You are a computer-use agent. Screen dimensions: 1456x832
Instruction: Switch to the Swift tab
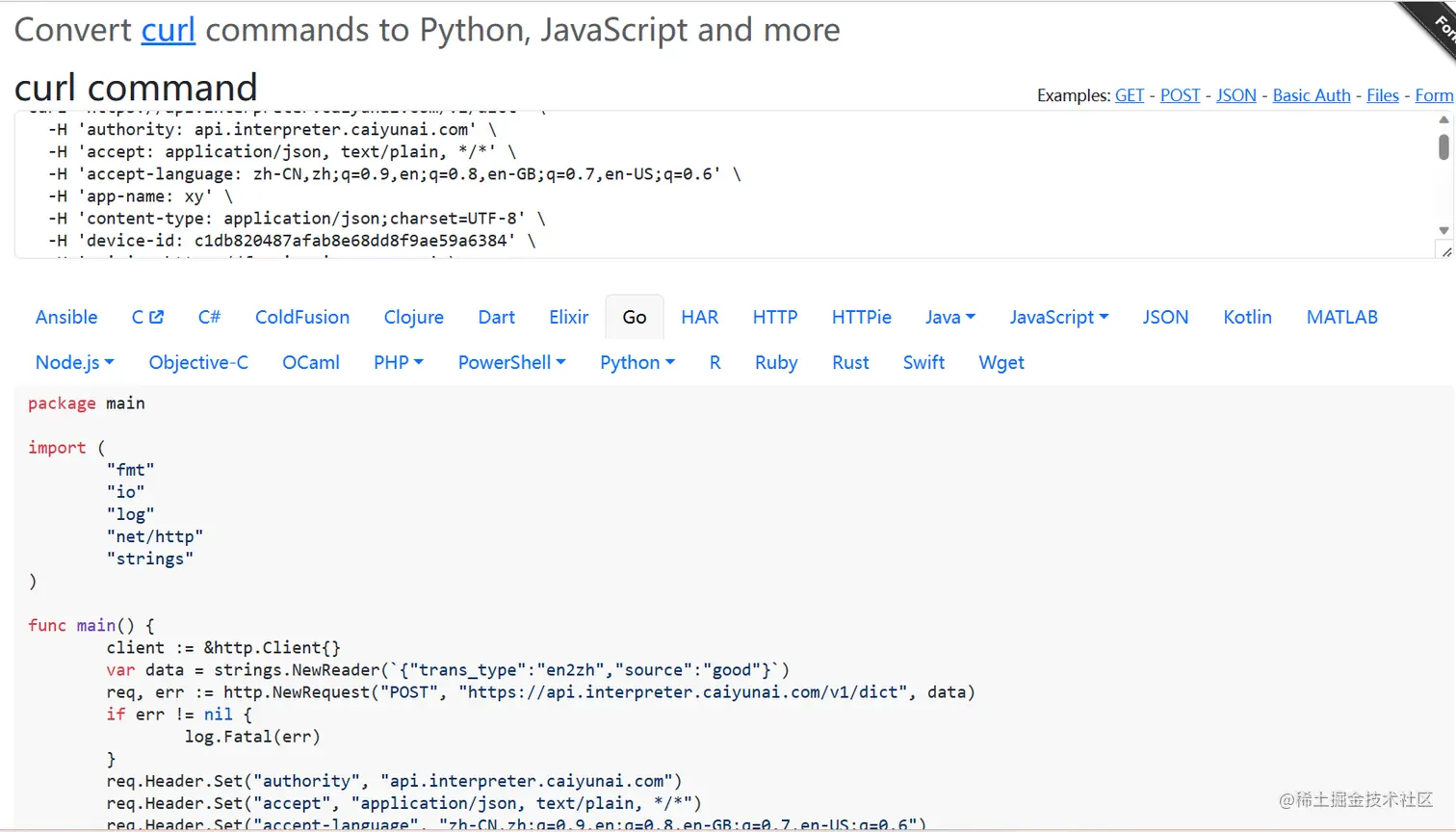pos(923,362)
